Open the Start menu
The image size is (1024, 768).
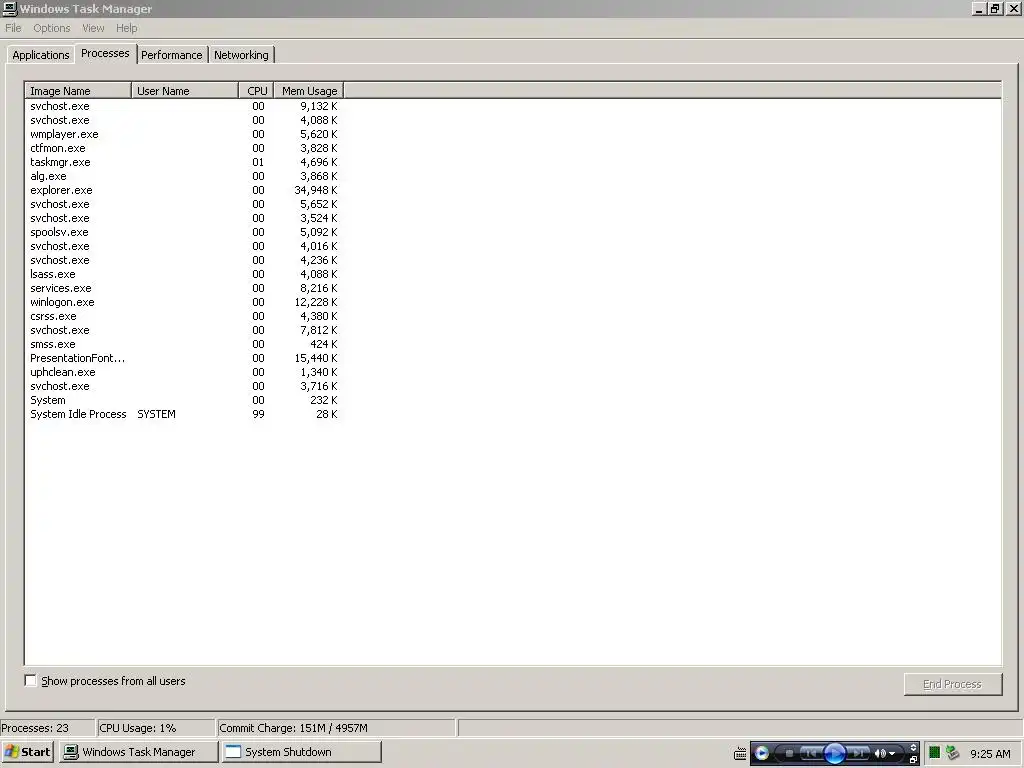pyautogui.click(x=27, y=752)
